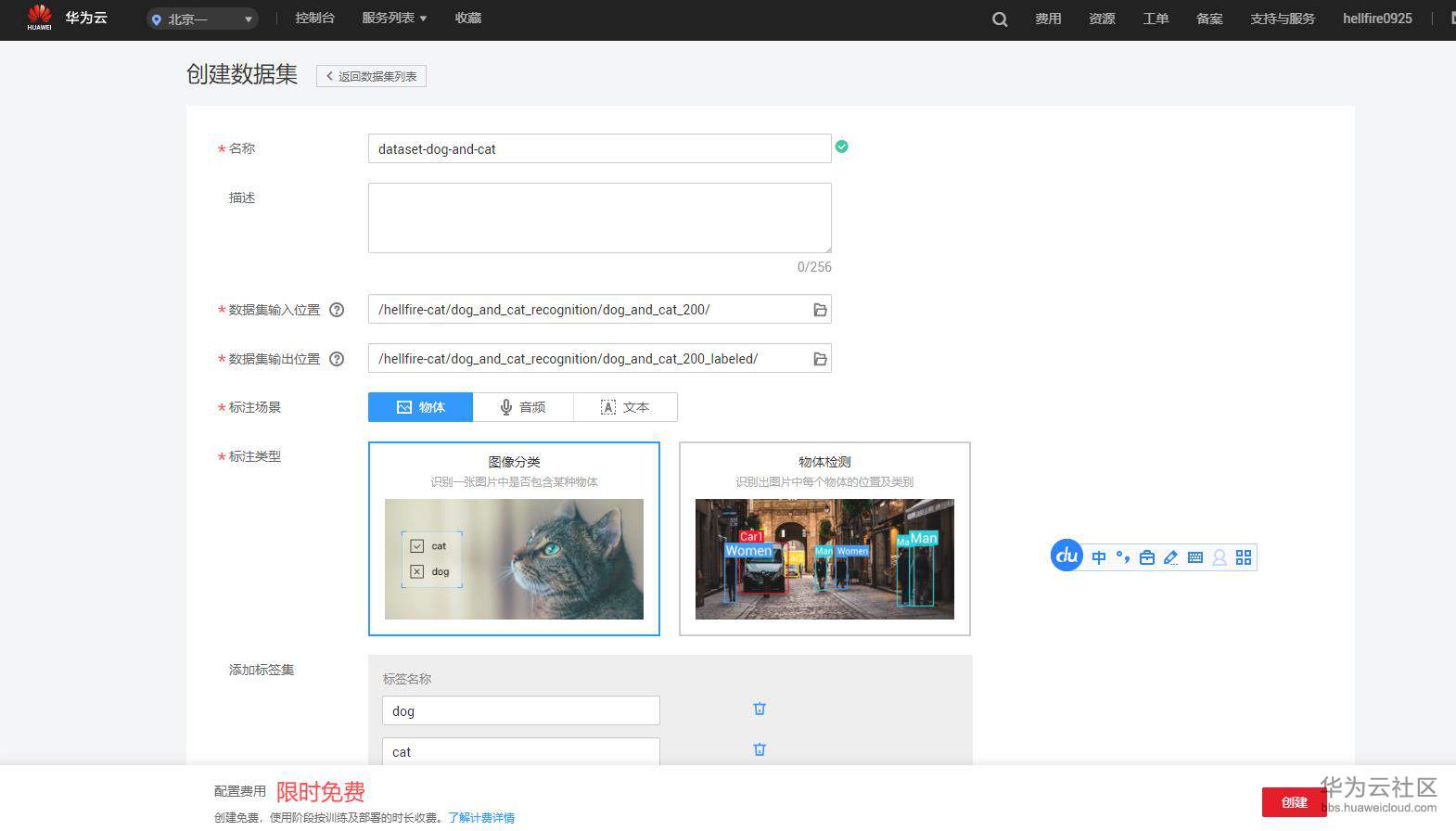Screen dimensions: 1456x831
Task: Delete the cat label
Action: (760, 749)
